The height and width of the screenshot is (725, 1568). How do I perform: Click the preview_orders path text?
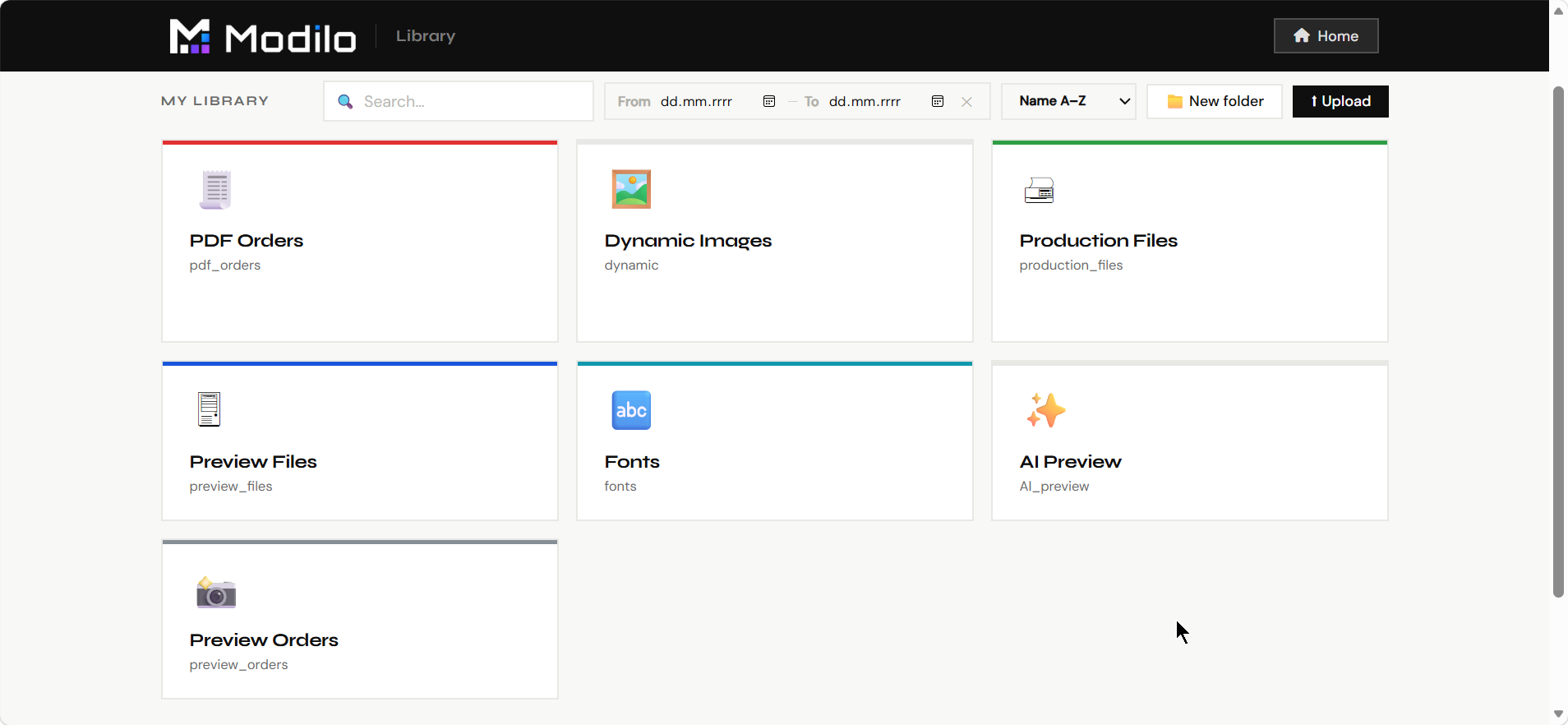pyautogui.click(x=239, y=665)
